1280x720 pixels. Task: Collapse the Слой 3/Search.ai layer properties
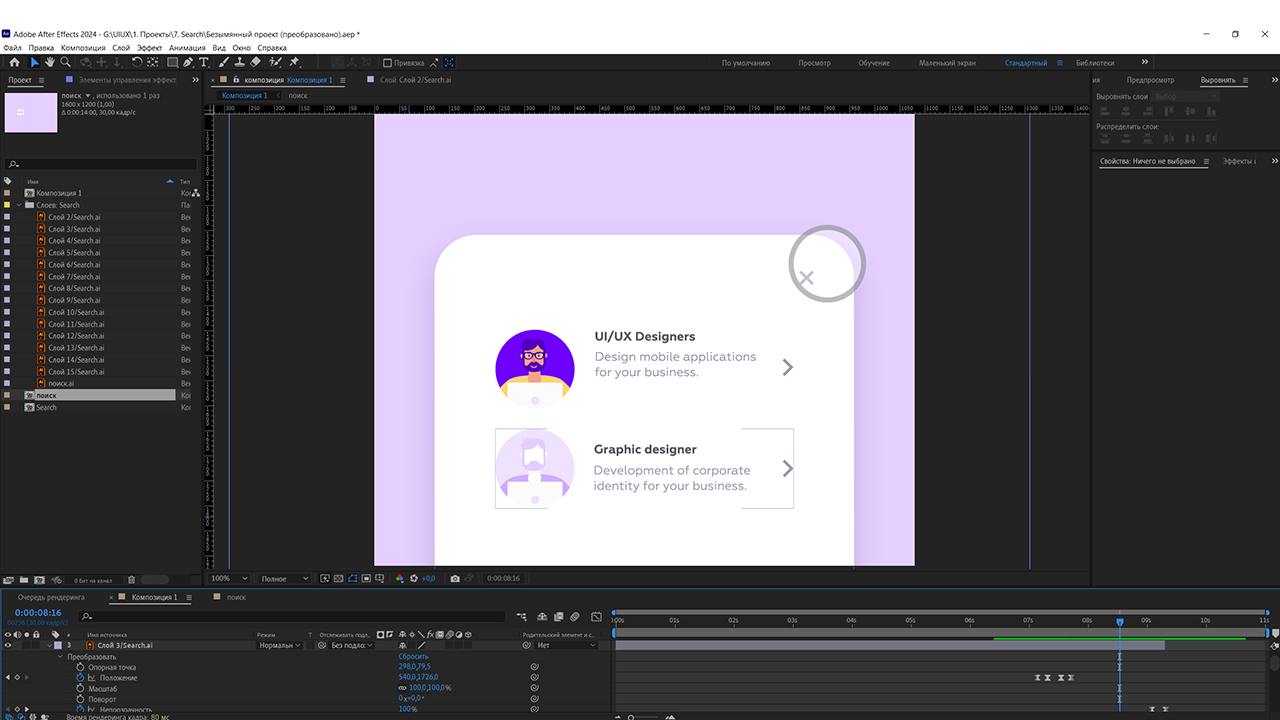coord(49,645)
